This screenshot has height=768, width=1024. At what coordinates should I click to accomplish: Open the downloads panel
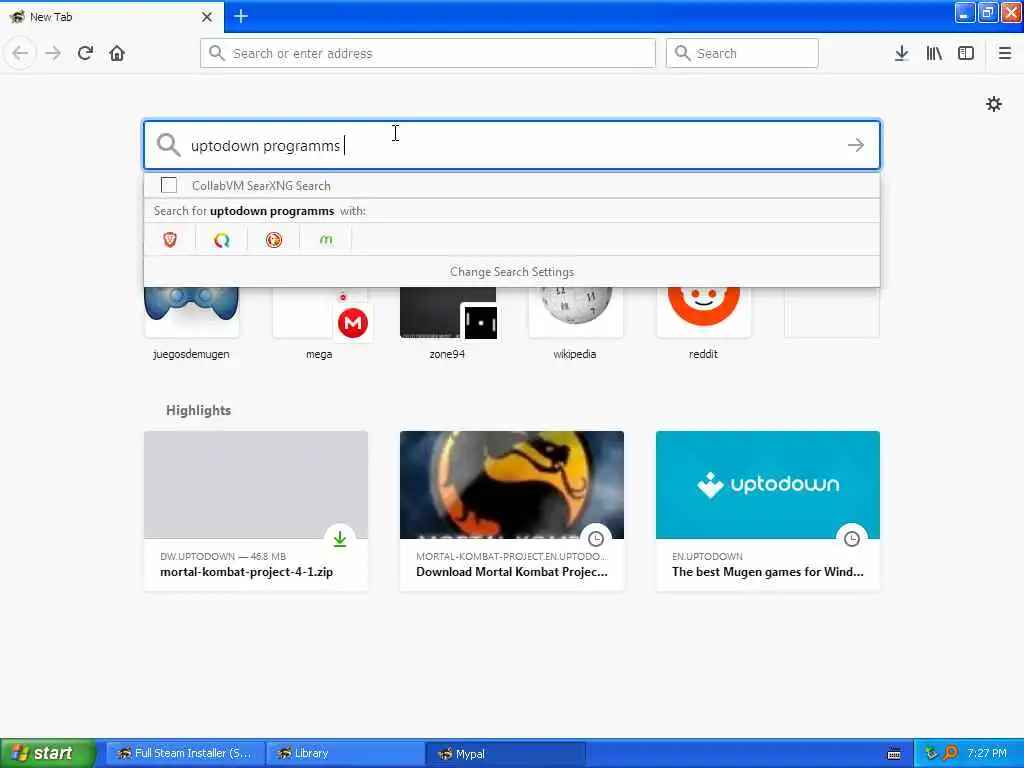(901, 53)
